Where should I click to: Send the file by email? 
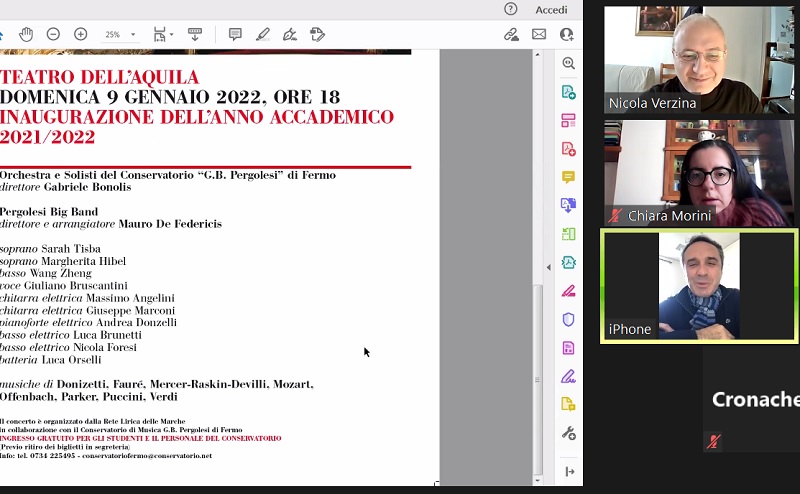539,34
